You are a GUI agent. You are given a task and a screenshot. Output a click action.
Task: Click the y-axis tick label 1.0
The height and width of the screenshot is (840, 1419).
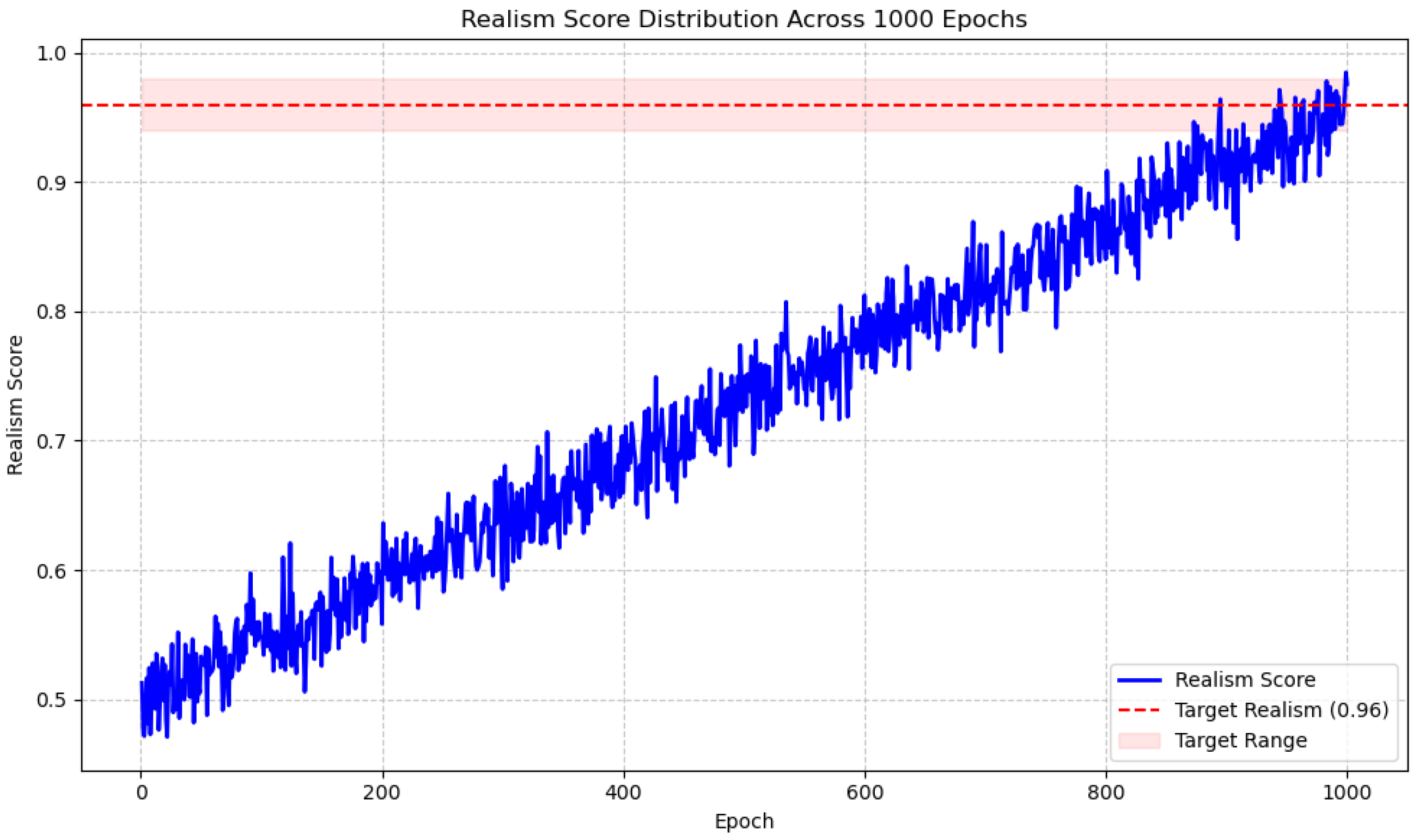pyautogui.click(x=51, y=54)
